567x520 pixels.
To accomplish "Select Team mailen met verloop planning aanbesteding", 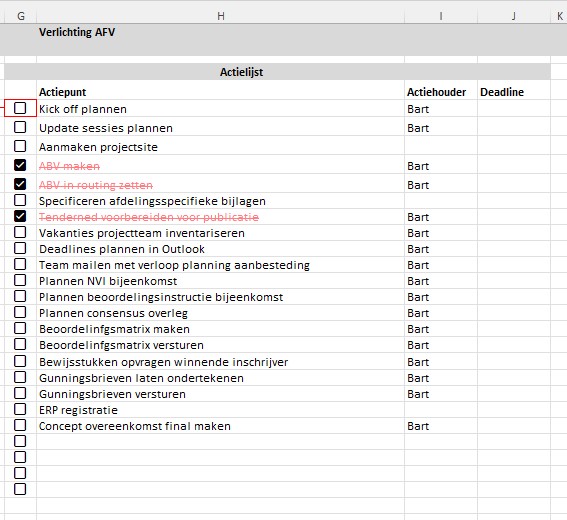I will pyautogui.click(x=221, y=265).
